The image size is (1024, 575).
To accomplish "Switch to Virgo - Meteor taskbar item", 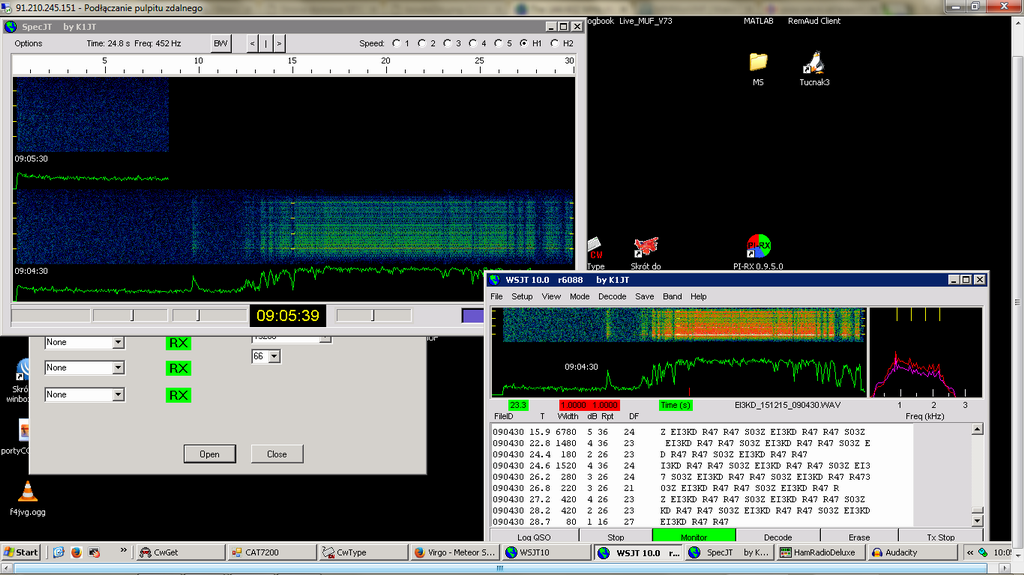I will click(455, 552).
